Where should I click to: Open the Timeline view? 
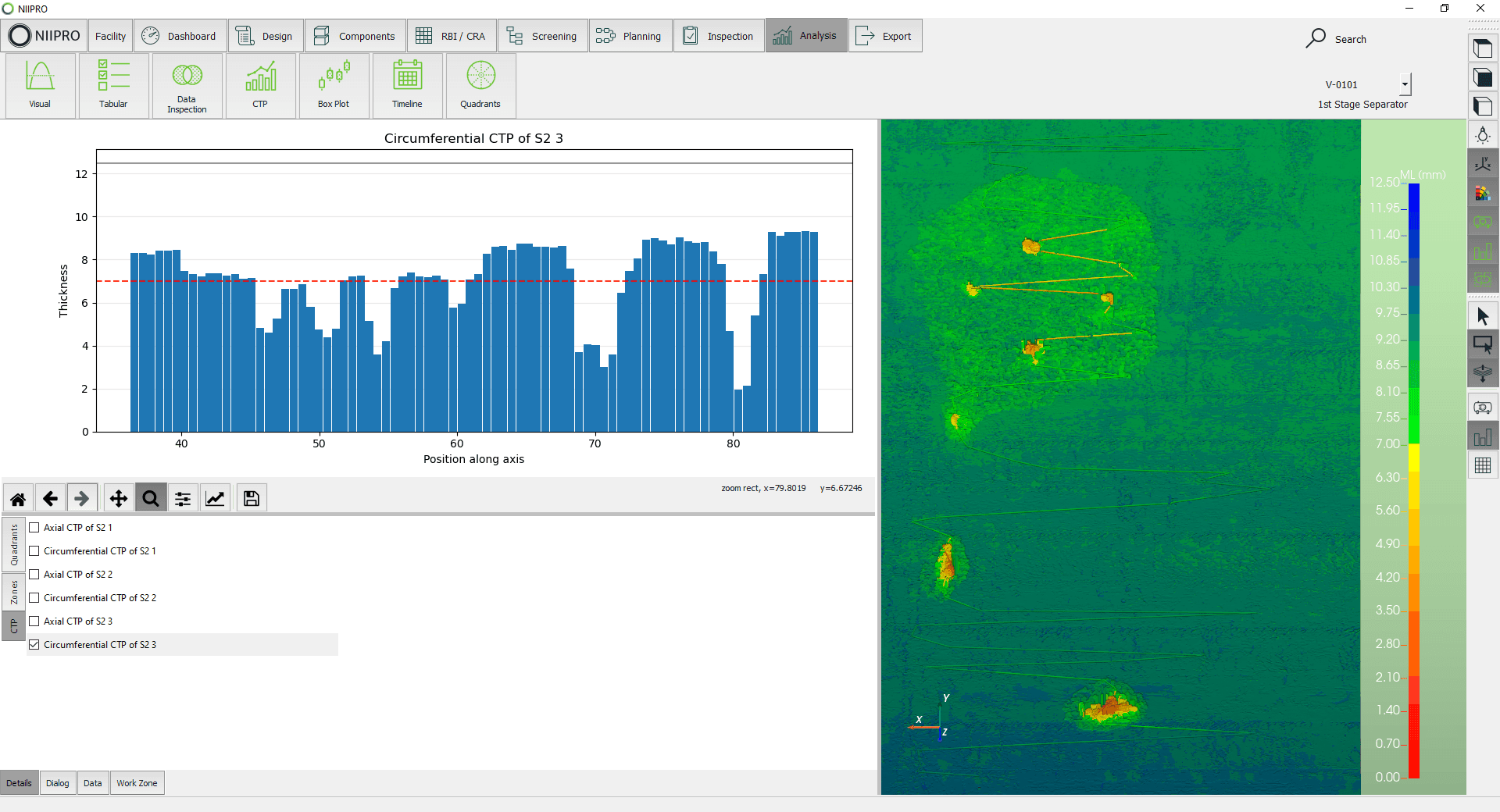[407, 86]
